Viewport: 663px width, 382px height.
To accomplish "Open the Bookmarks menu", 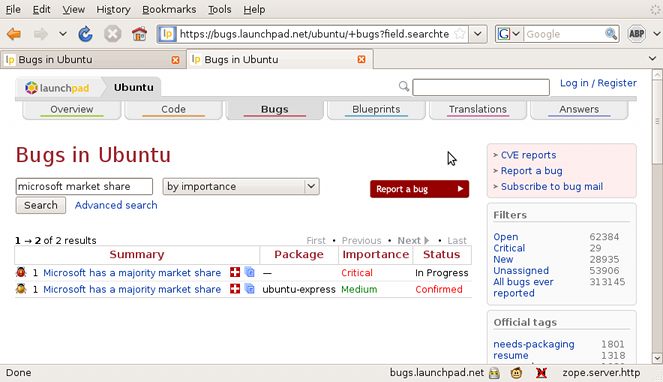I will point(169,9).
